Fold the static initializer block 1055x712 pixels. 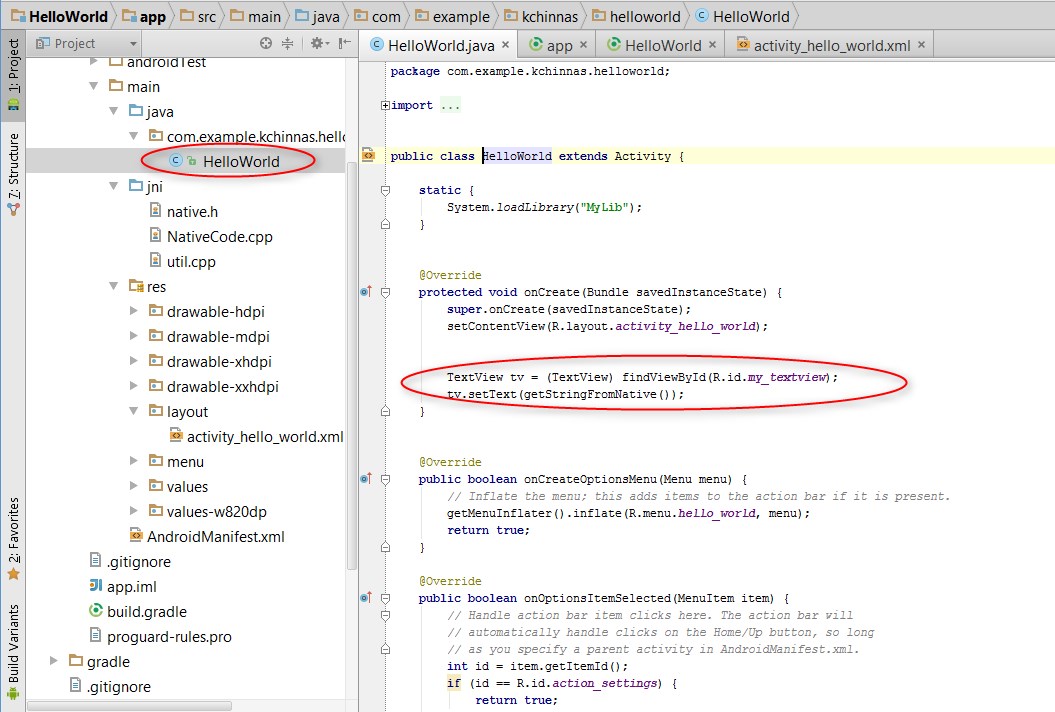386,190
